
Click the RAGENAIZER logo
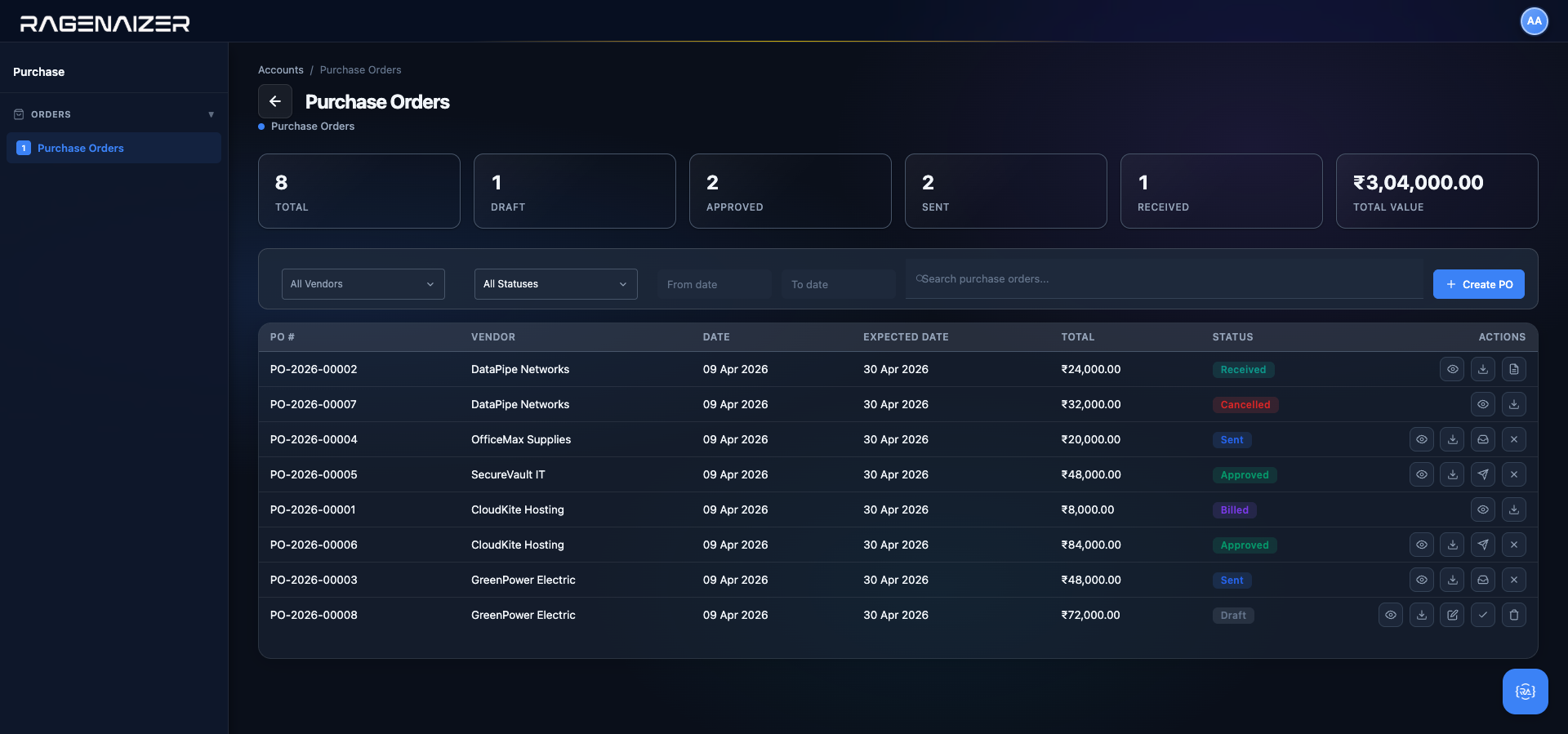coord(105,24)
